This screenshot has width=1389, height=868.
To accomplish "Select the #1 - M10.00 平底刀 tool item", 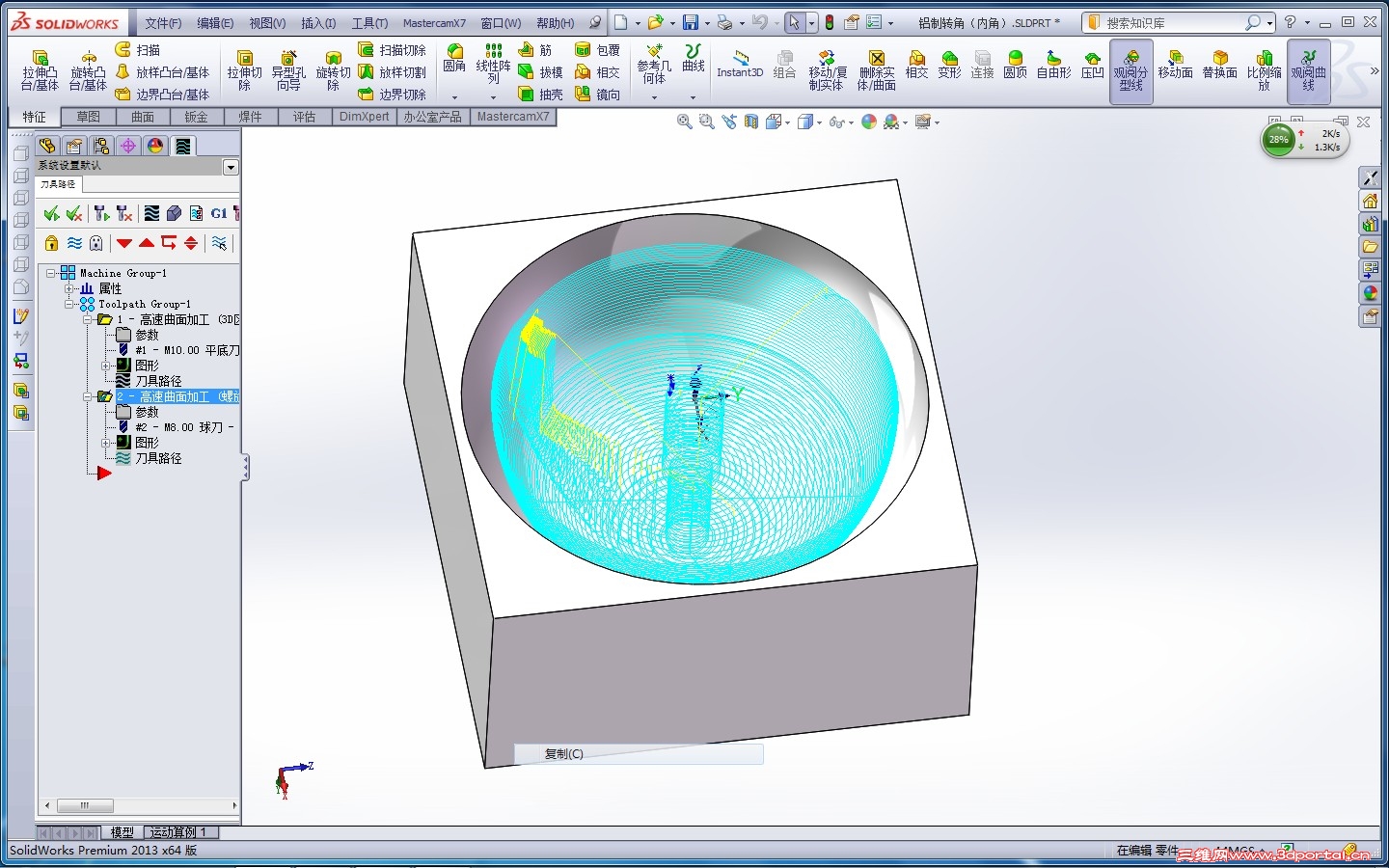I will (178, 350).
